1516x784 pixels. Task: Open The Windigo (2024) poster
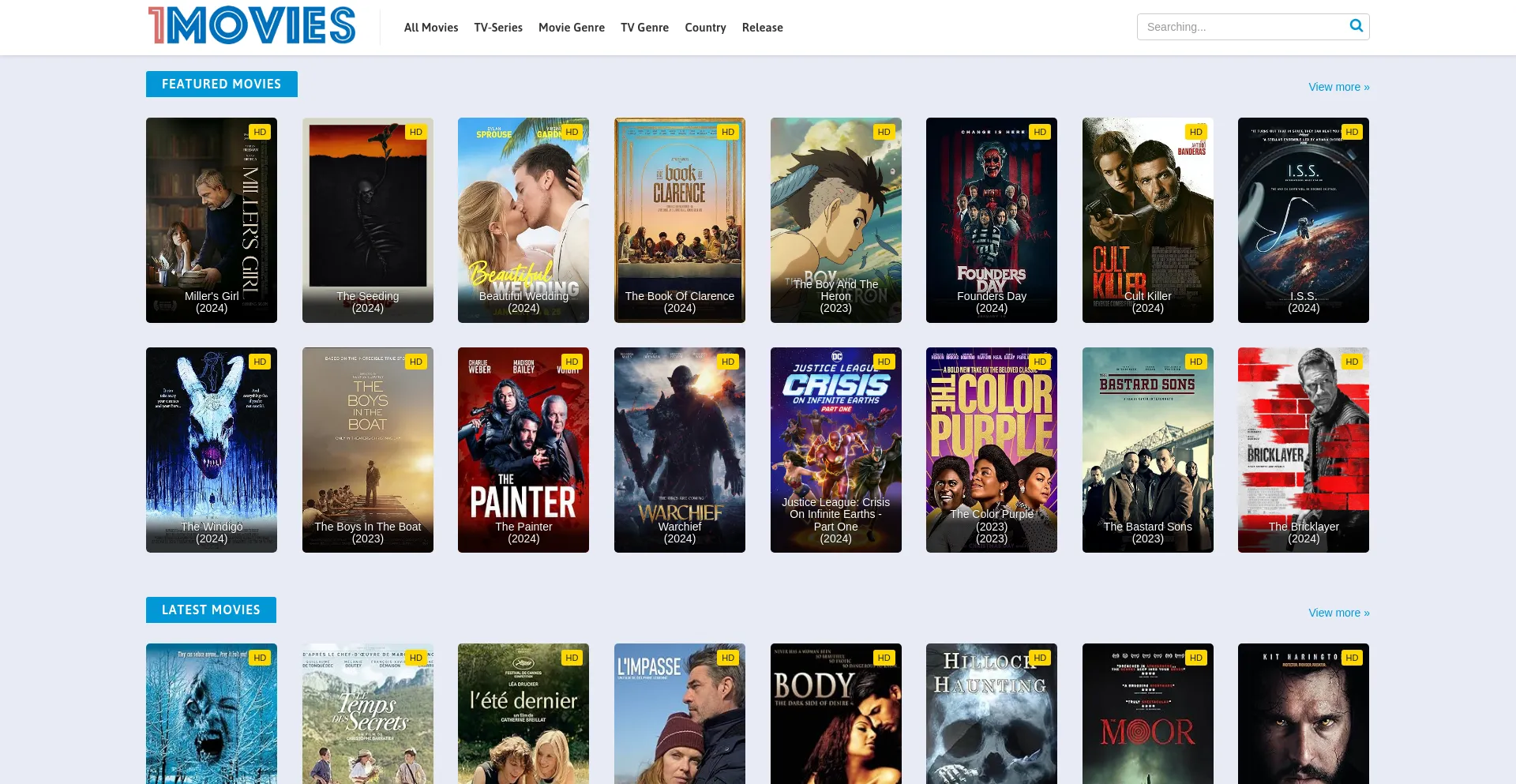(212, 450)
